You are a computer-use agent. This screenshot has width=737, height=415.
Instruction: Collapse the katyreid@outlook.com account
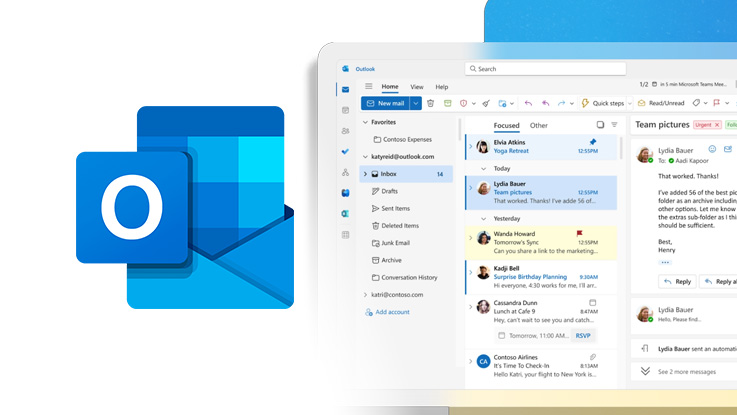(x=365, y=157)
